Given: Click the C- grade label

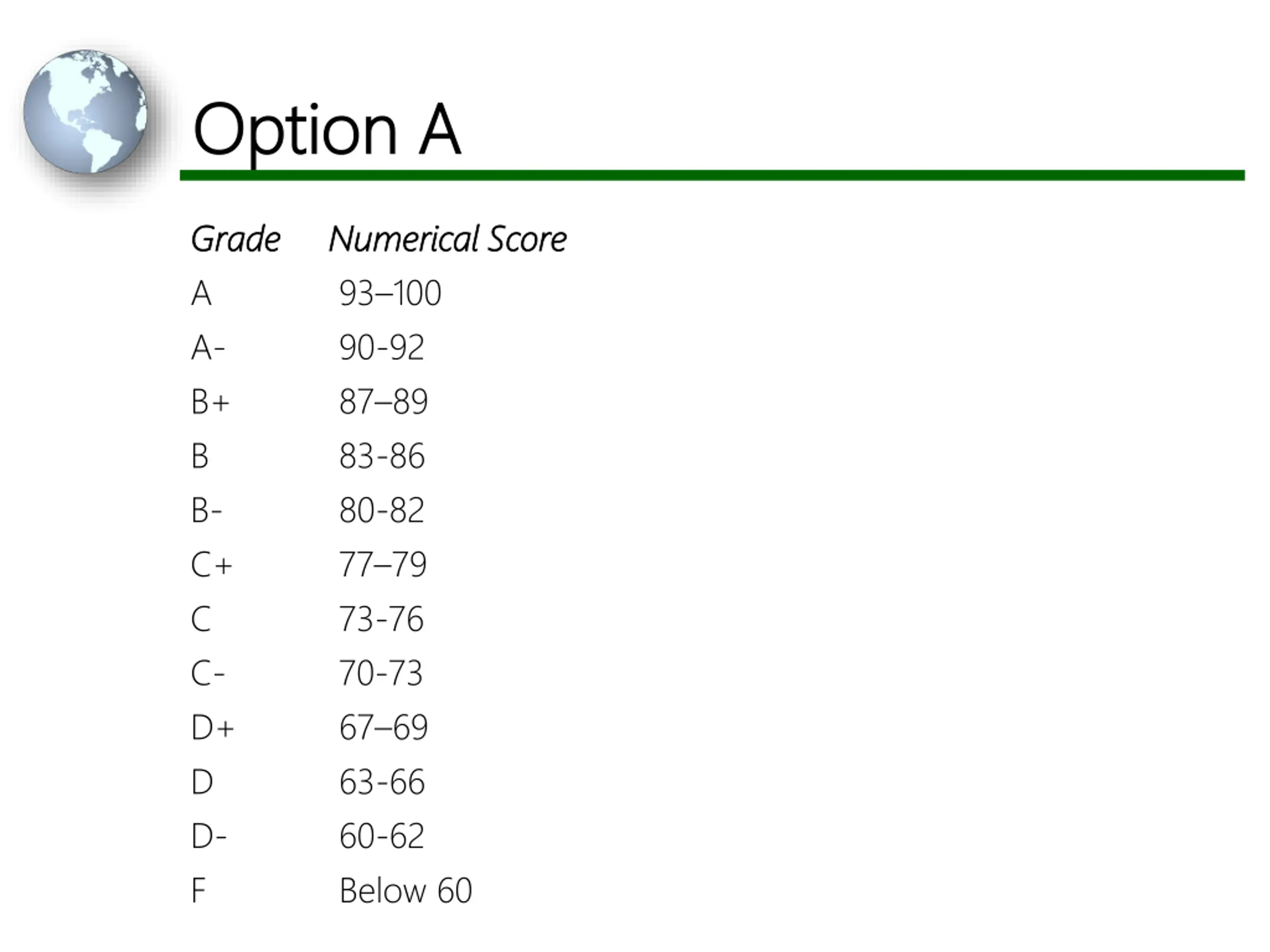Looking at the screenshot, I should 207,673.
